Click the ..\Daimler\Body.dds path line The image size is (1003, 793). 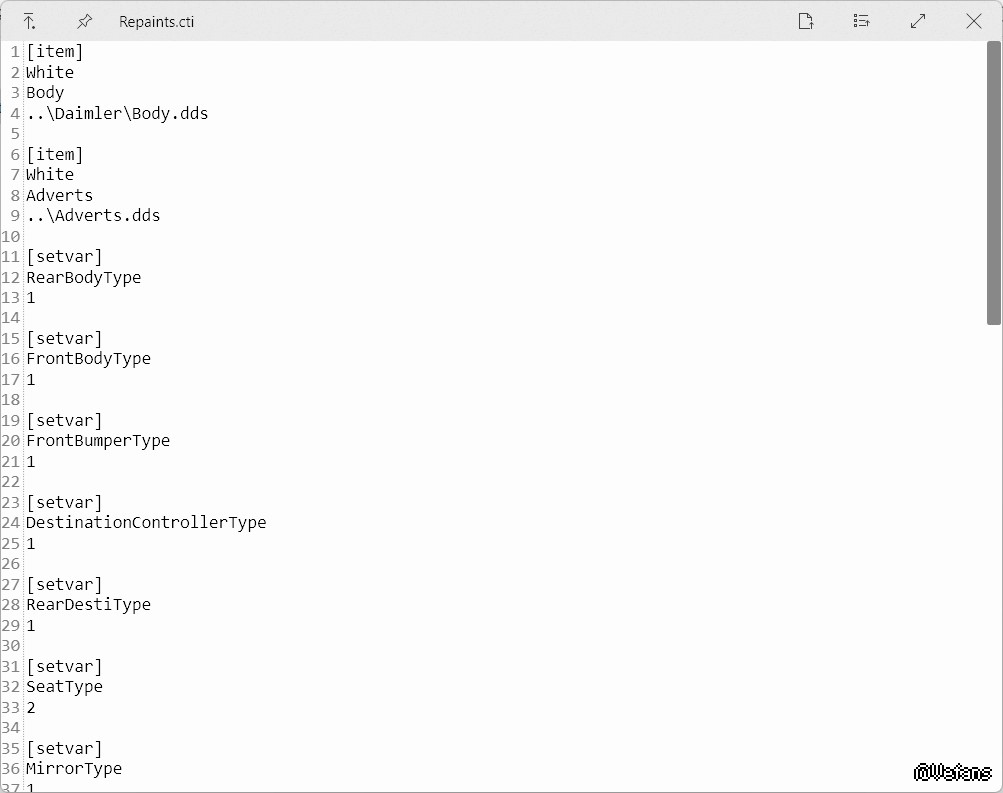click(x=117, y=113)
